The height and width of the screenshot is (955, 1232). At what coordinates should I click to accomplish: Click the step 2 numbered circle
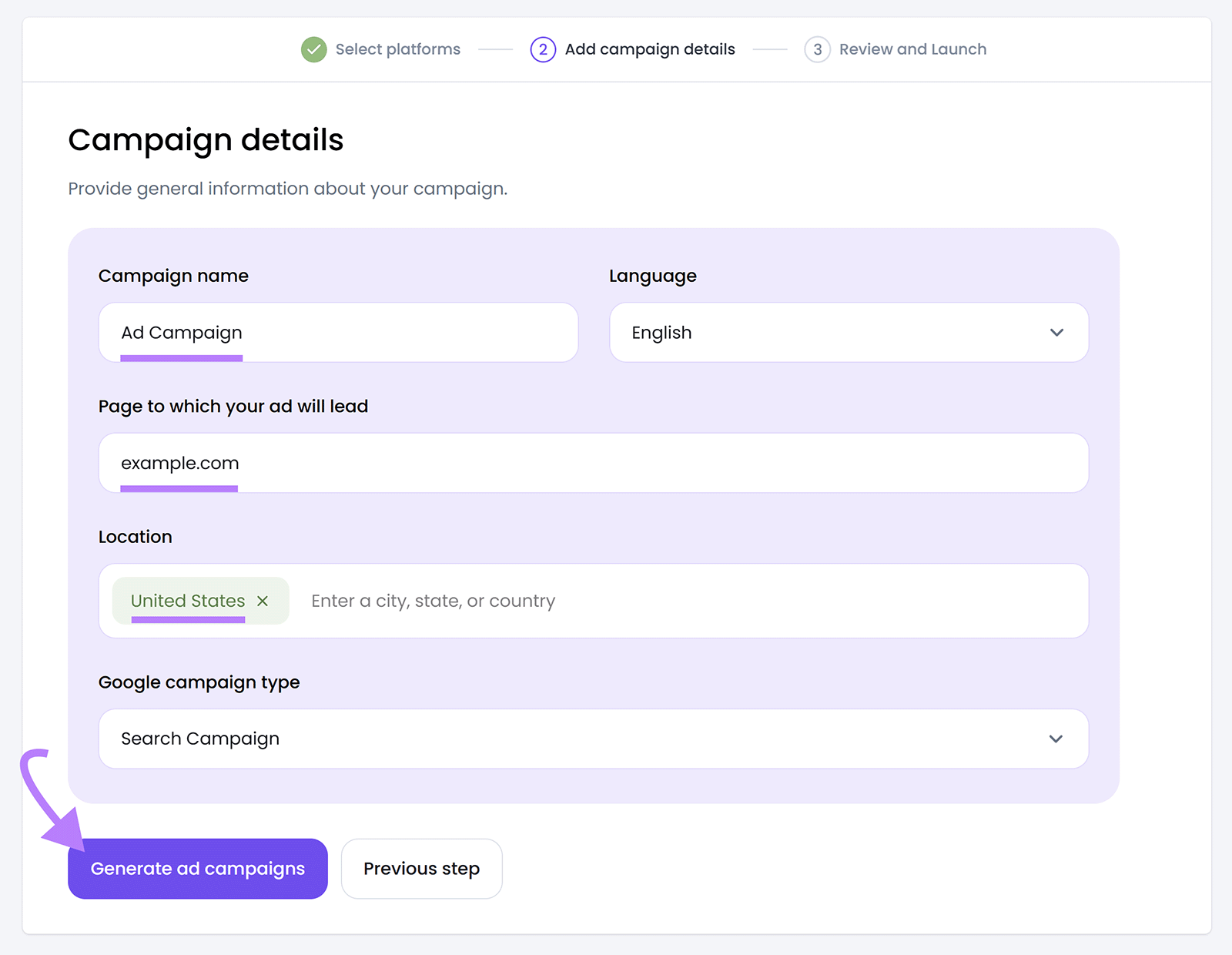pos(543,49)
